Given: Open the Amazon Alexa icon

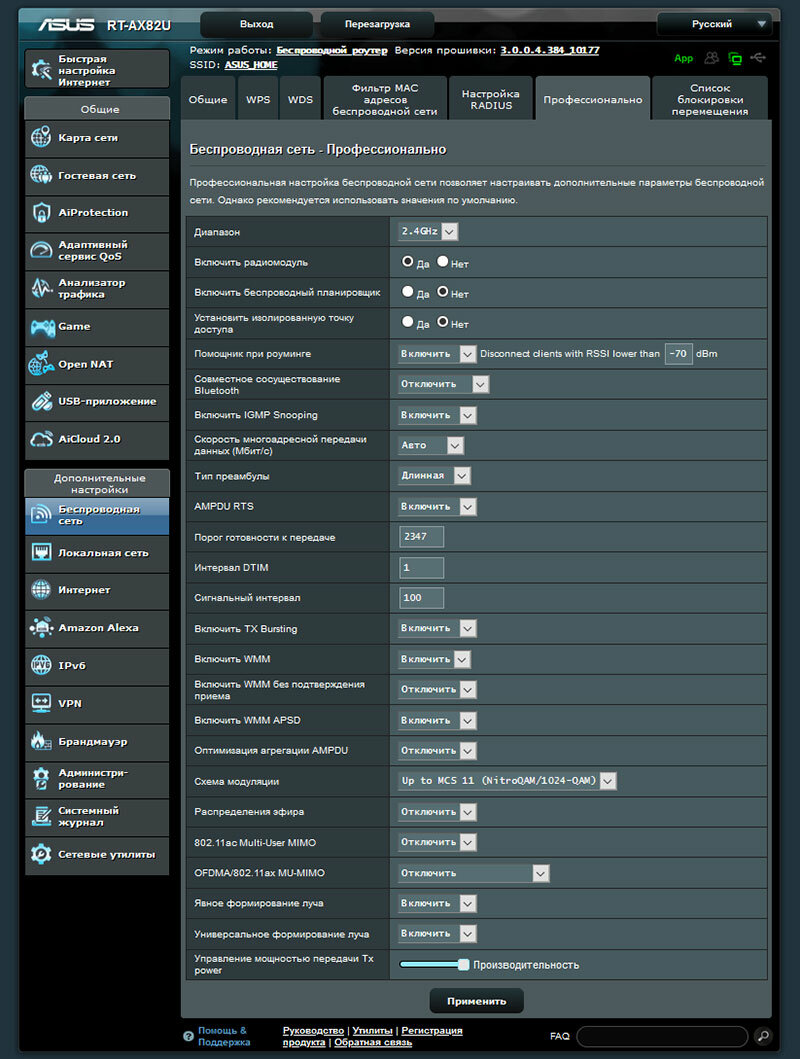Looking at the screenshot, I should [41, 627].
